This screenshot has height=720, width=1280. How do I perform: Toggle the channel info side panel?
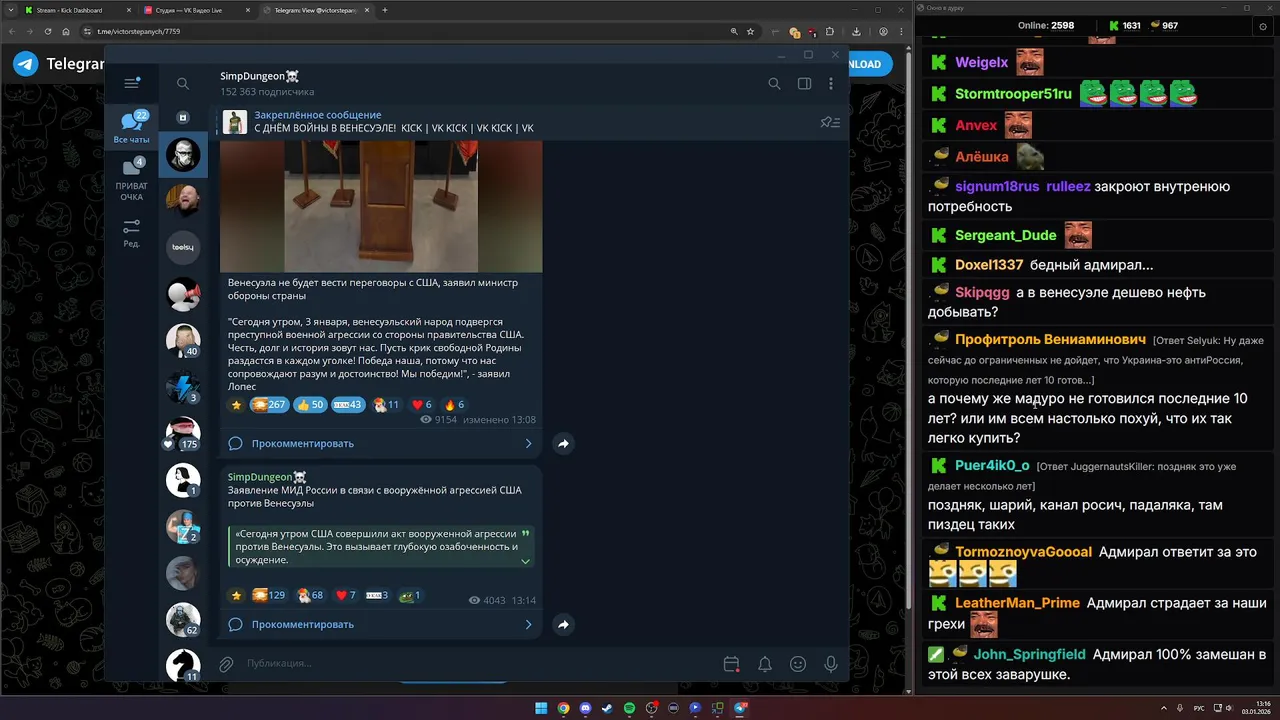pos(804,84)
